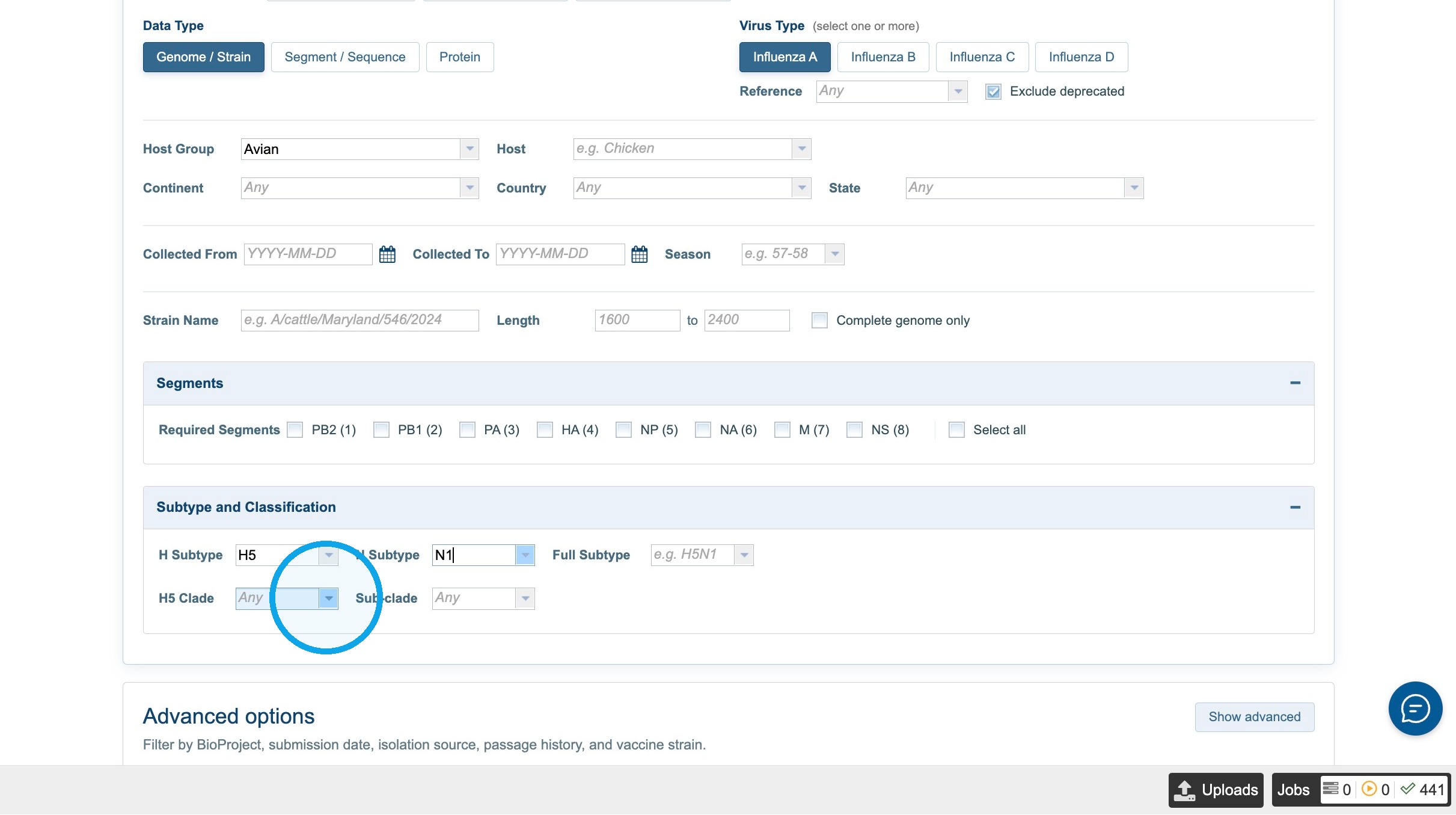The width and height of the screenshot is (1456, 815).
Task: Click the Uploads button
Action: coord(1216,790)
